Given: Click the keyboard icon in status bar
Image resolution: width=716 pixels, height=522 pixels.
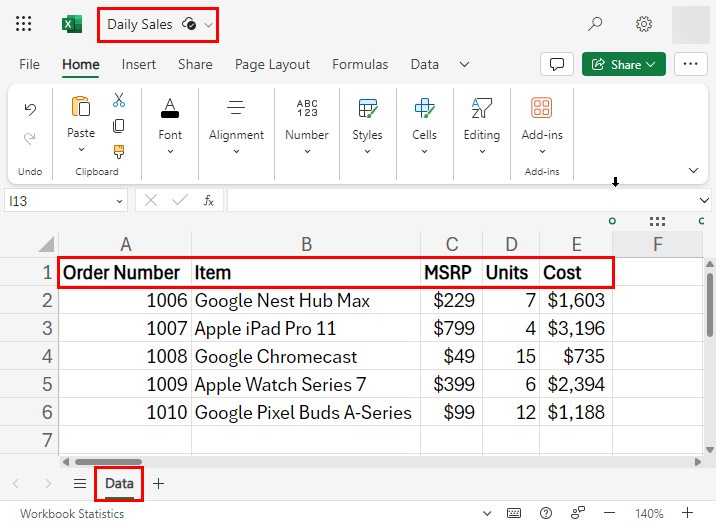Looking at the screenshot, I should tap(514, 513).
